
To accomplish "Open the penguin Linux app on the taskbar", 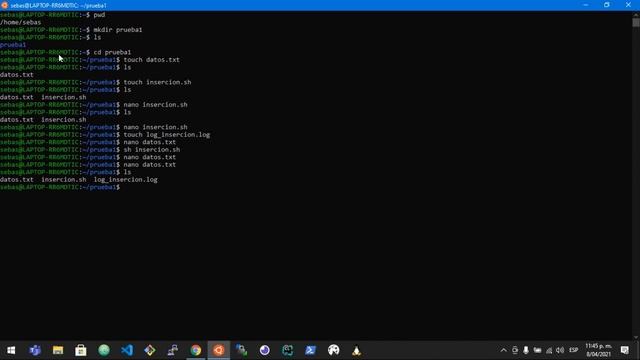I will [x=356, y=350].
